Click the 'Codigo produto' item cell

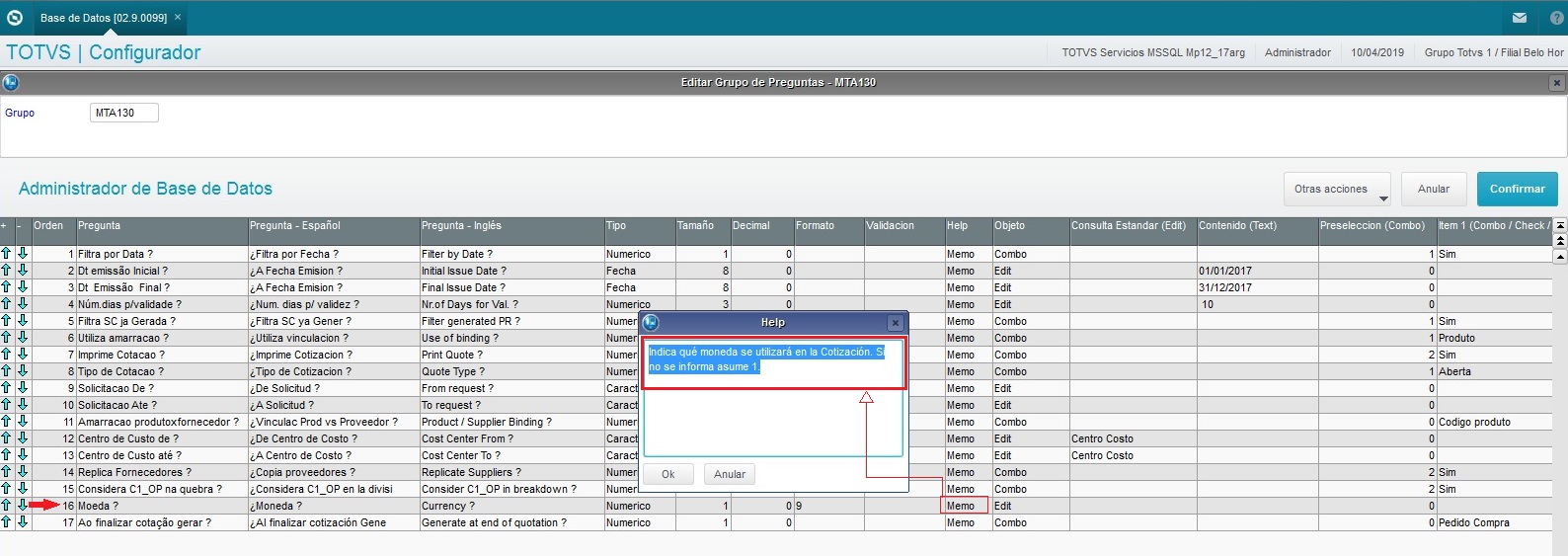[x=1494, y=422]
